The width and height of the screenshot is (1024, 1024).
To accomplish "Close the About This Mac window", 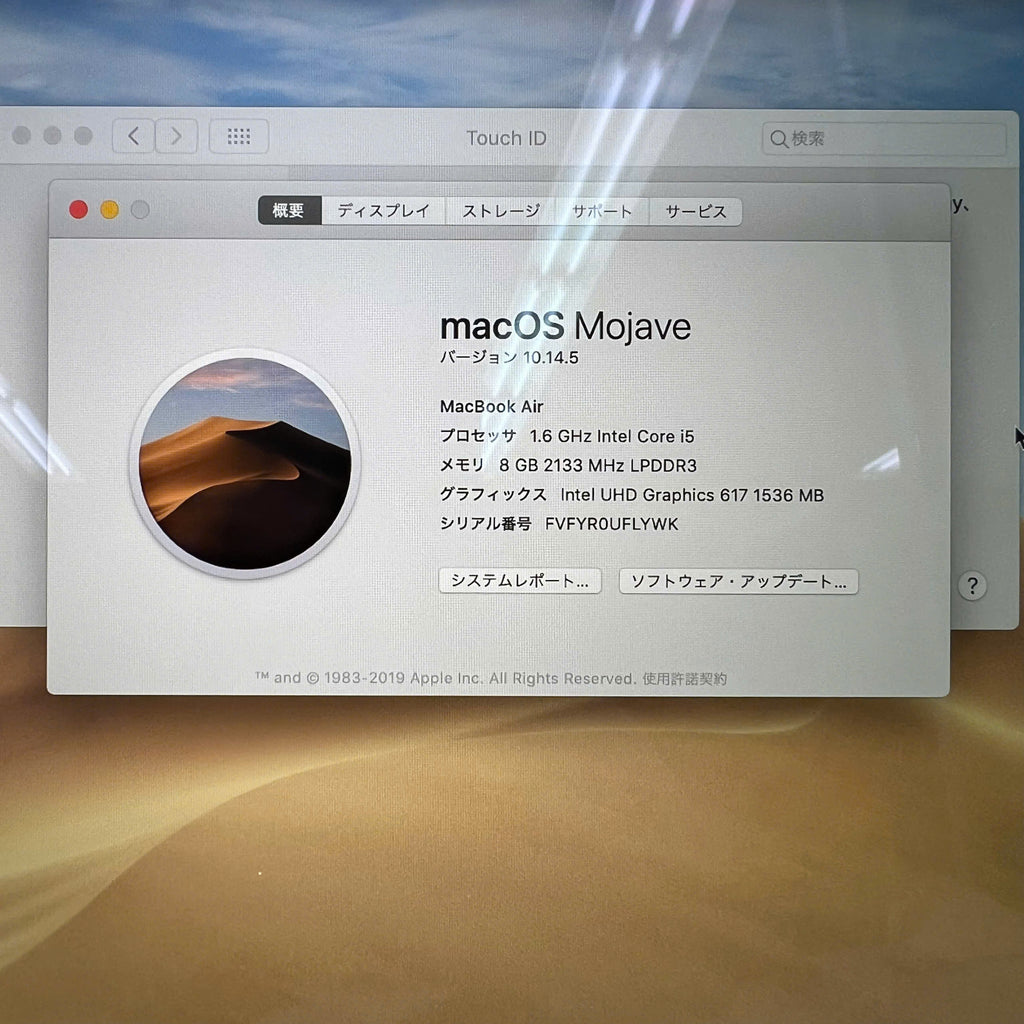I will pyautogui.click(x=78, y=210).
